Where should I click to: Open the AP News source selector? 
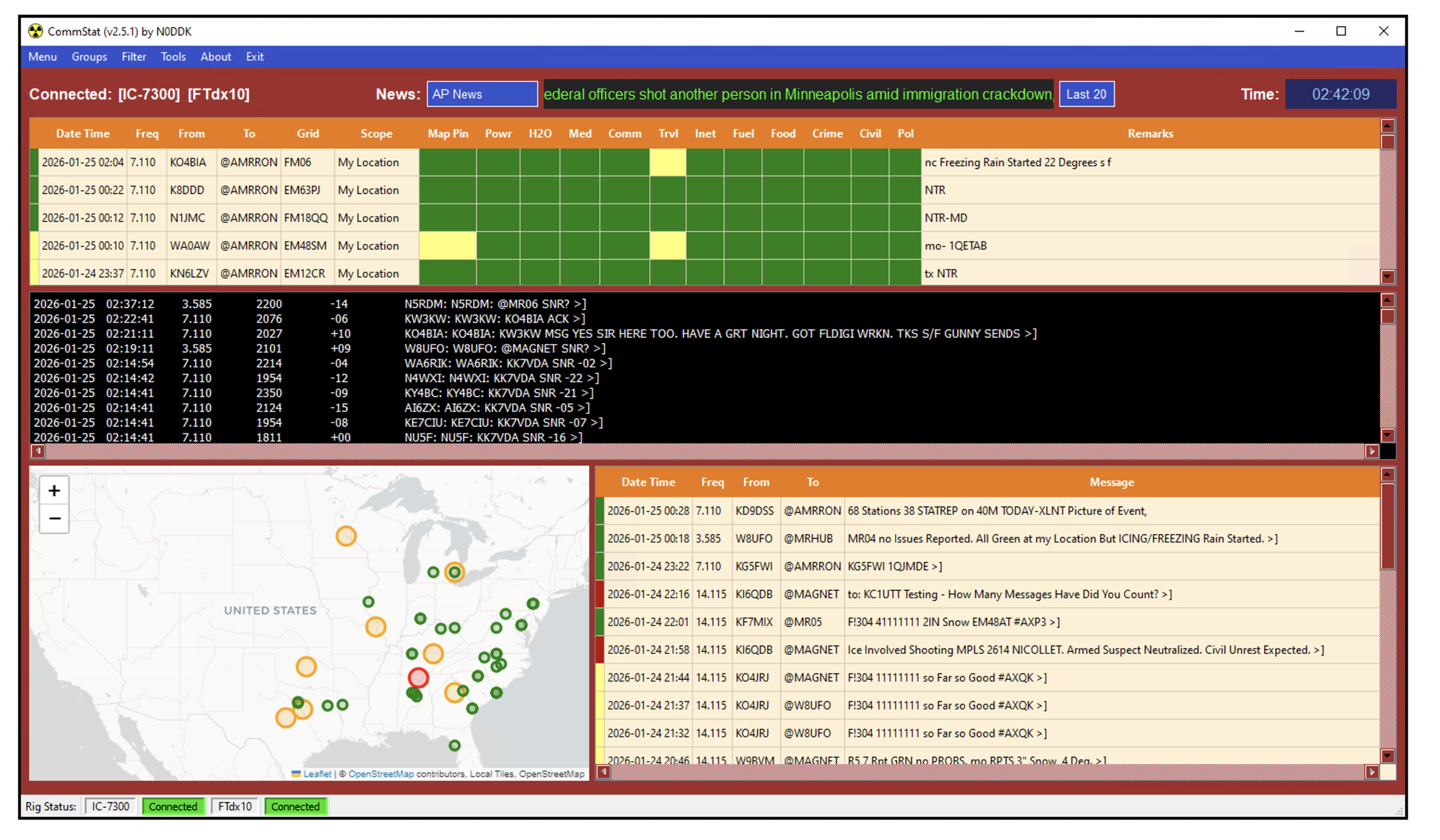482,94
